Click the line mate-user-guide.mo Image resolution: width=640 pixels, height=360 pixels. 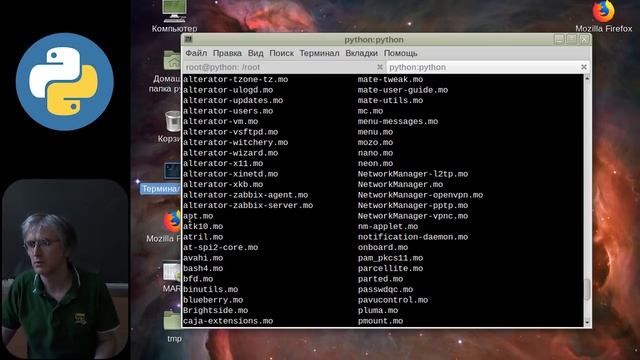pyautogui.click(x=403, y=90)
